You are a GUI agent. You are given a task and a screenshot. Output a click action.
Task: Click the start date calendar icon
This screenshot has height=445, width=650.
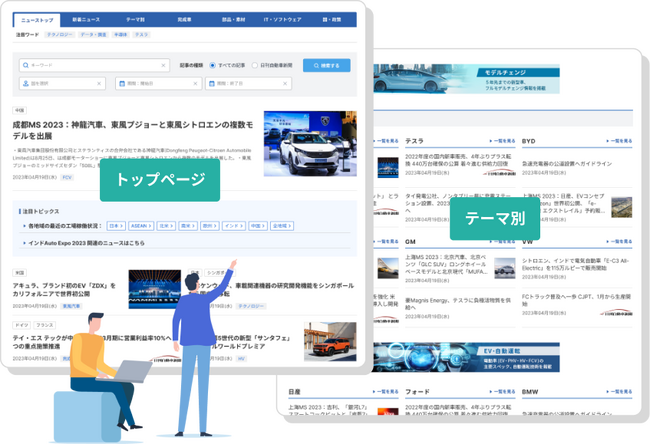coord(121,84)
